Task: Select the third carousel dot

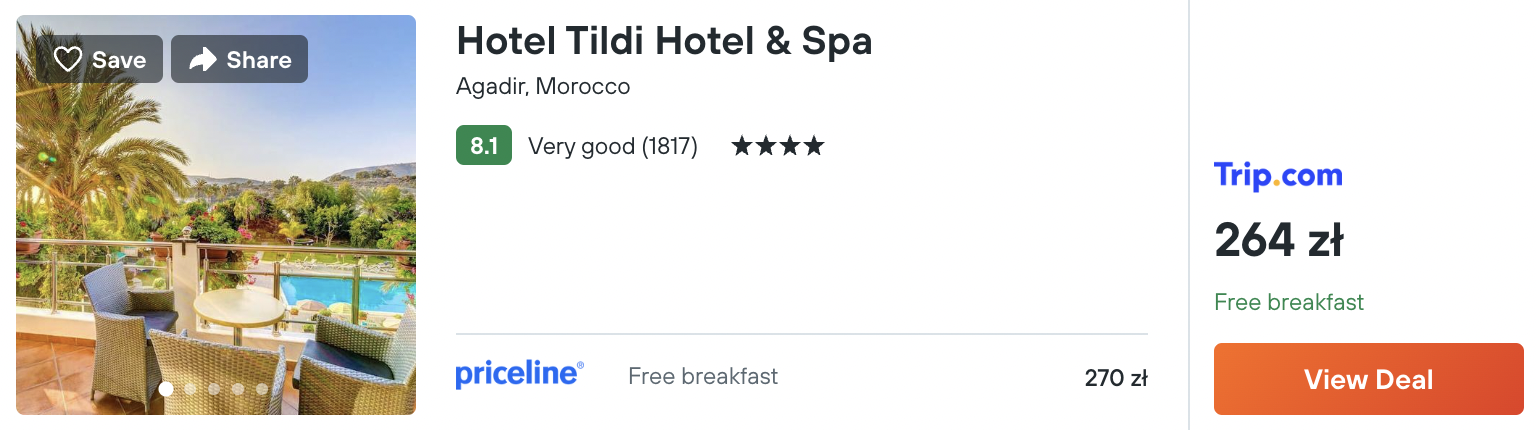Action: pyautogui.click(x=214, y=389)
